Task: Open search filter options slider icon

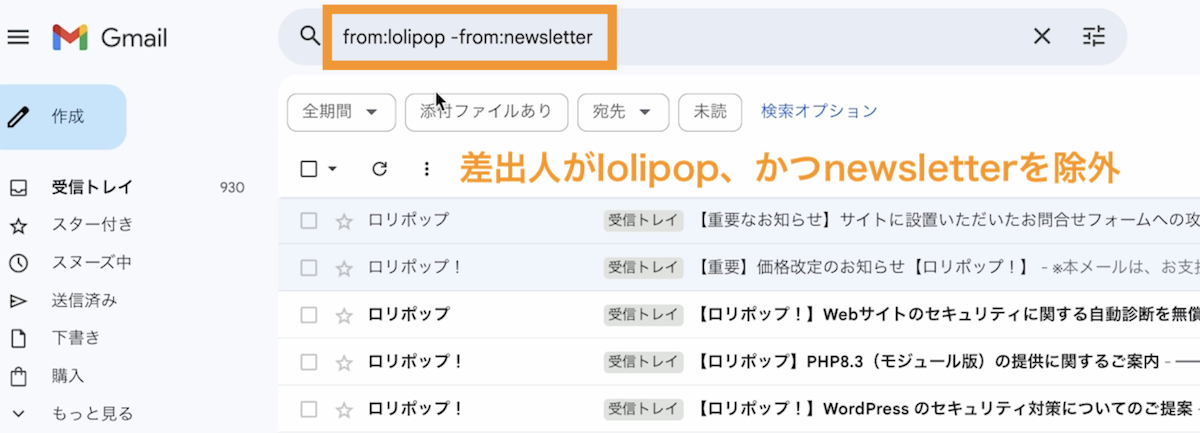Action: [x=1094, y=37]
